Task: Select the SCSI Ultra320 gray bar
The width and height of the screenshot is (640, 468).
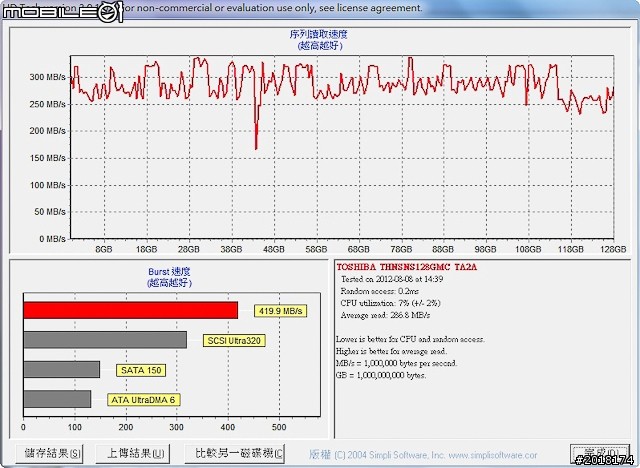Action: [x=104, y=340]
